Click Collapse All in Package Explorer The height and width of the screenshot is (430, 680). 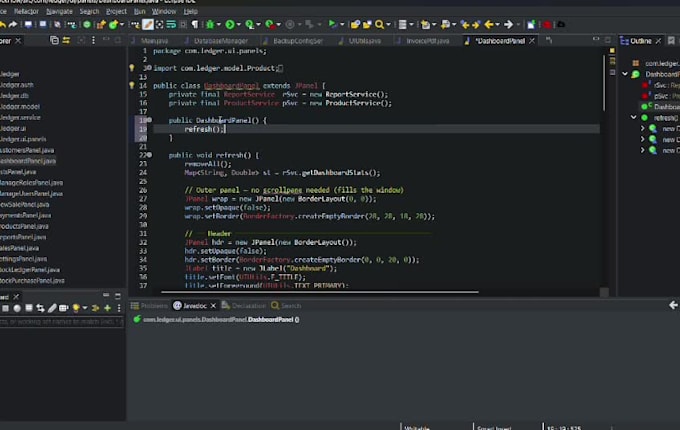pos(54,40)
